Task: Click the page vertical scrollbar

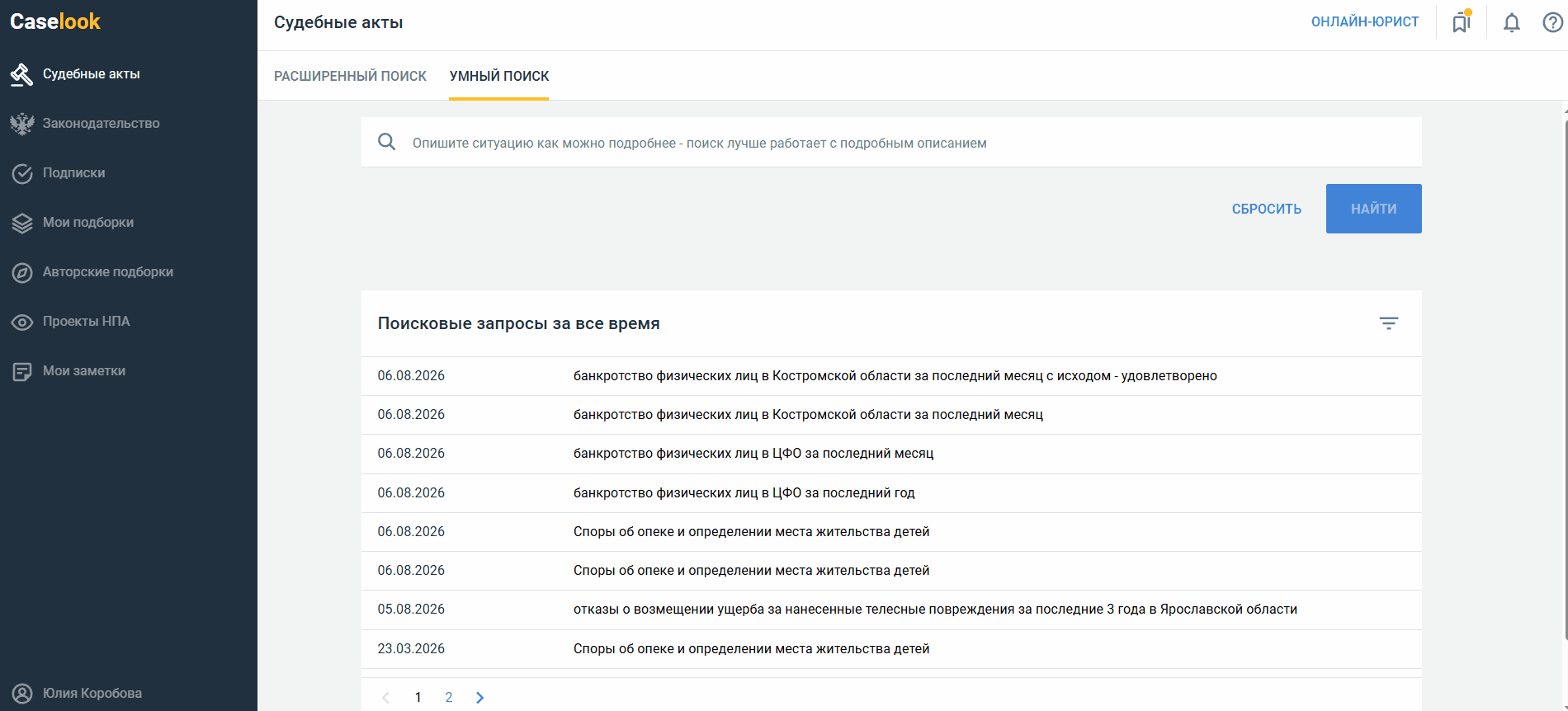Action: pyautogui.click(x=1565, y=379)
